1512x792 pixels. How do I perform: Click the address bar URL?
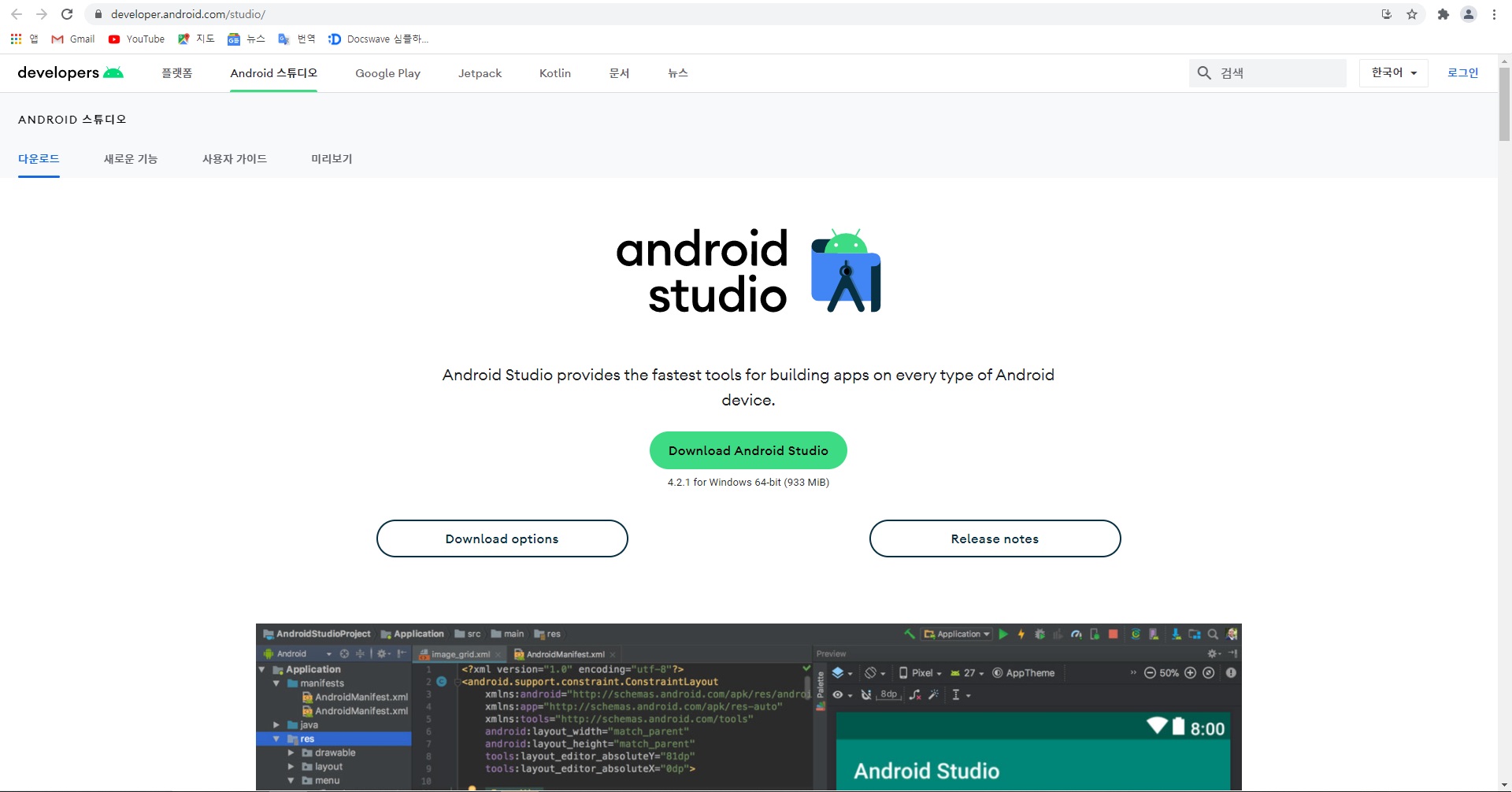[x=187, y=14]
